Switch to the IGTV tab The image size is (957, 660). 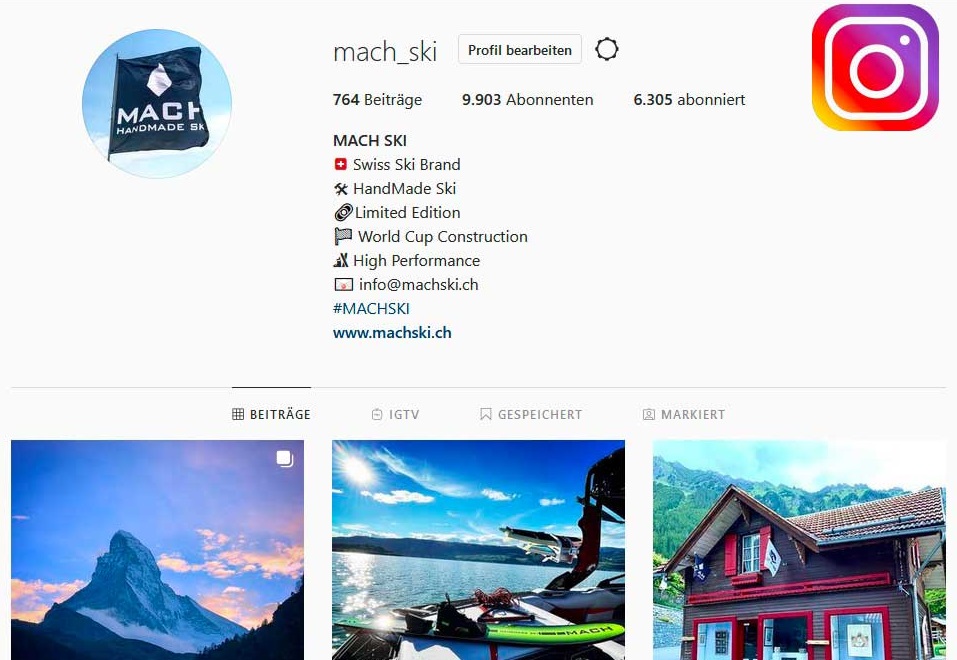[395, 415]
